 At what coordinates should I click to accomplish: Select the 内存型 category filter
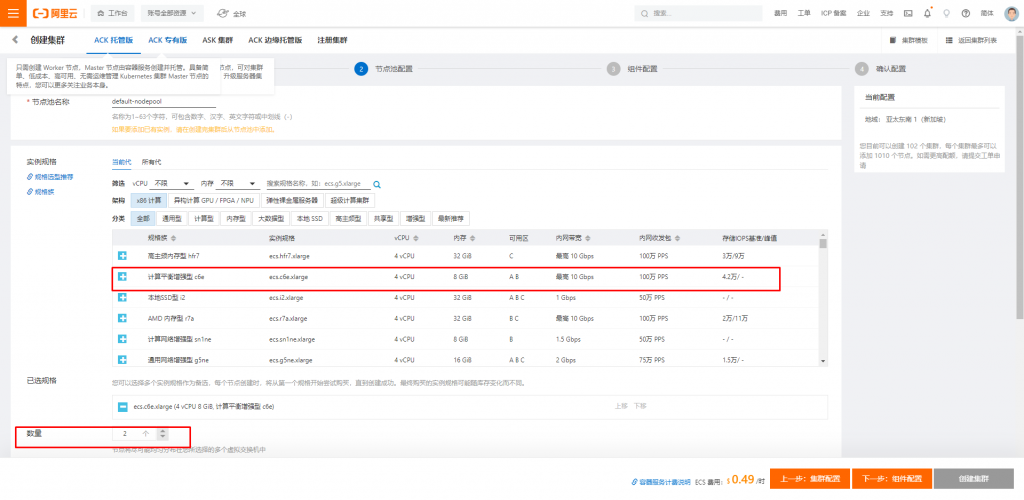(x=234, y=218)
